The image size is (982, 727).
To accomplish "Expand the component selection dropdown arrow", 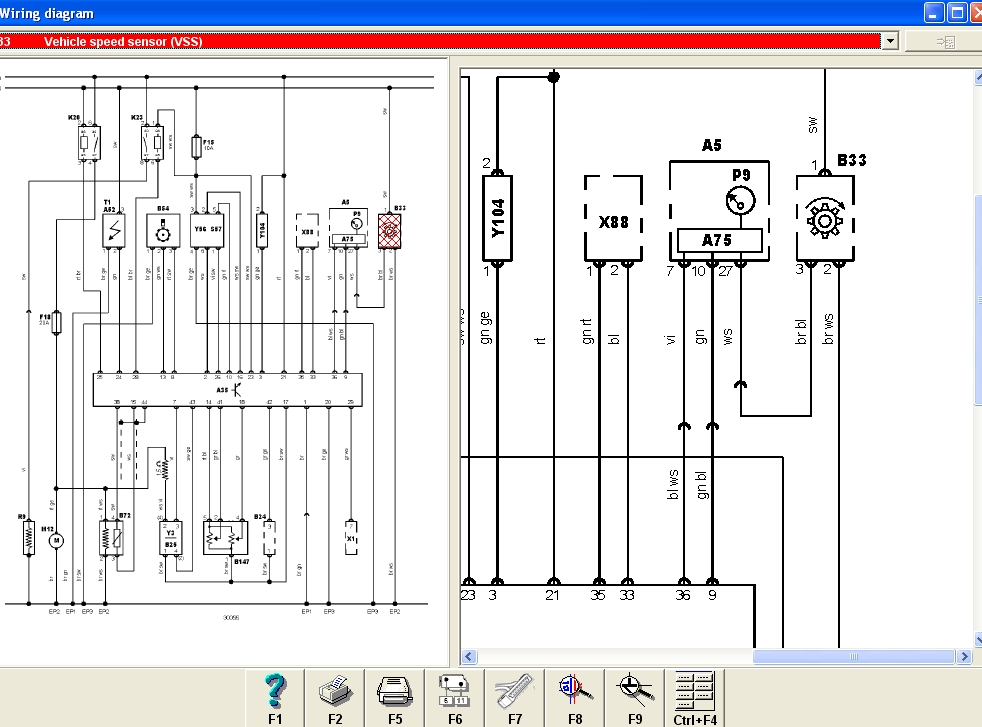I will click(x=890, y=41).
